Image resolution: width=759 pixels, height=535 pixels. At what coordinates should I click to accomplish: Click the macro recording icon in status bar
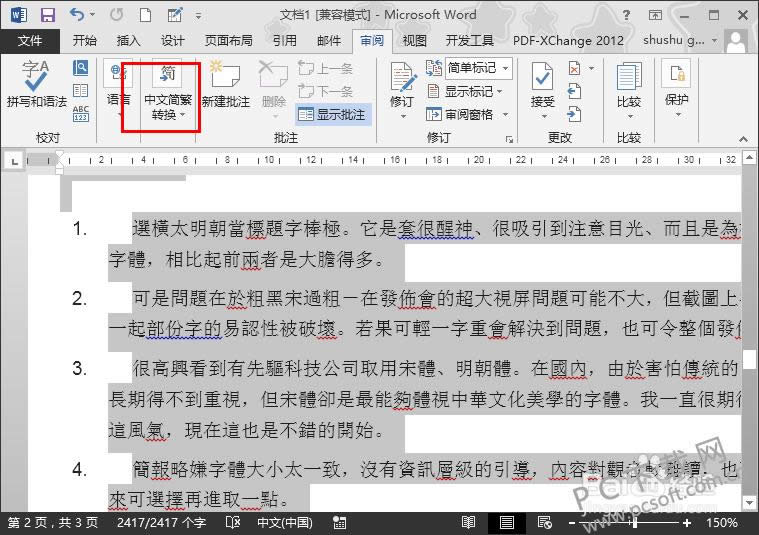[x=339, y=523]
